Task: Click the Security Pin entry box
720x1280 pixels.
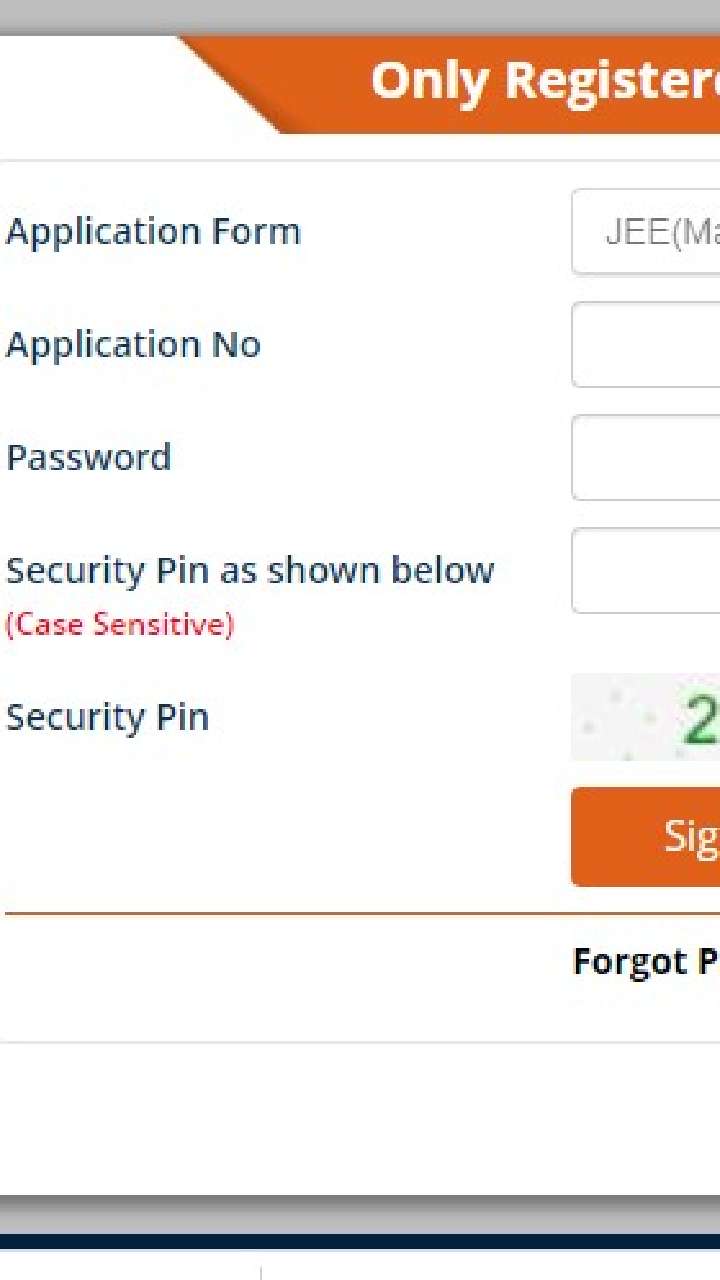Action: (x=647, y=571)
